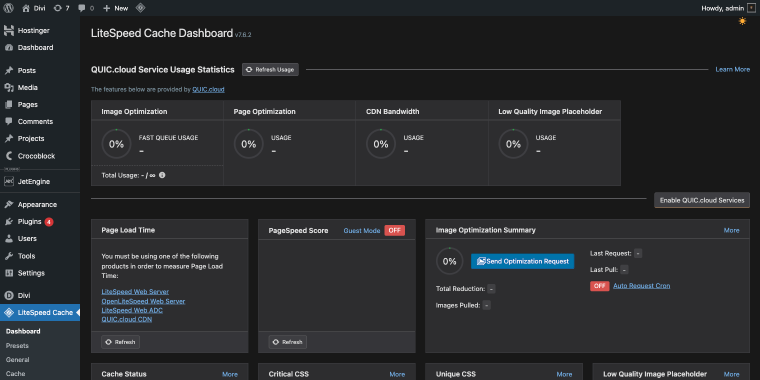760x380 pixels.
Task: Open LiteSpeed Web Server link
Action: point(135,292)
